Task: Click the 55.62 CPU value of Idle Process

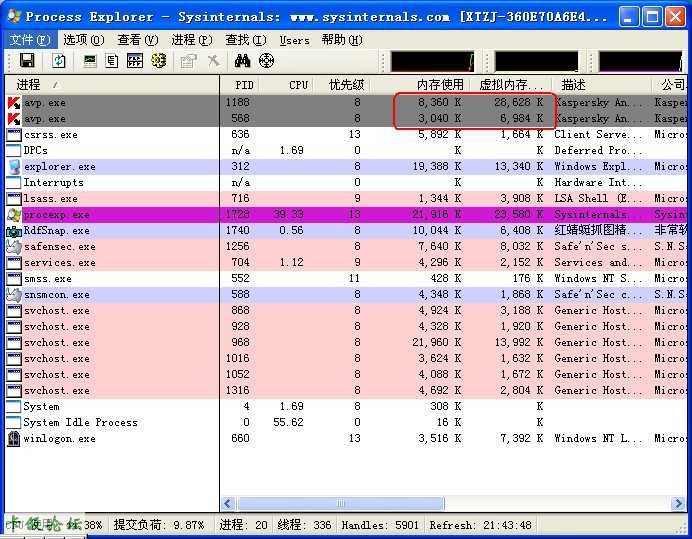Action: point(288,422)
